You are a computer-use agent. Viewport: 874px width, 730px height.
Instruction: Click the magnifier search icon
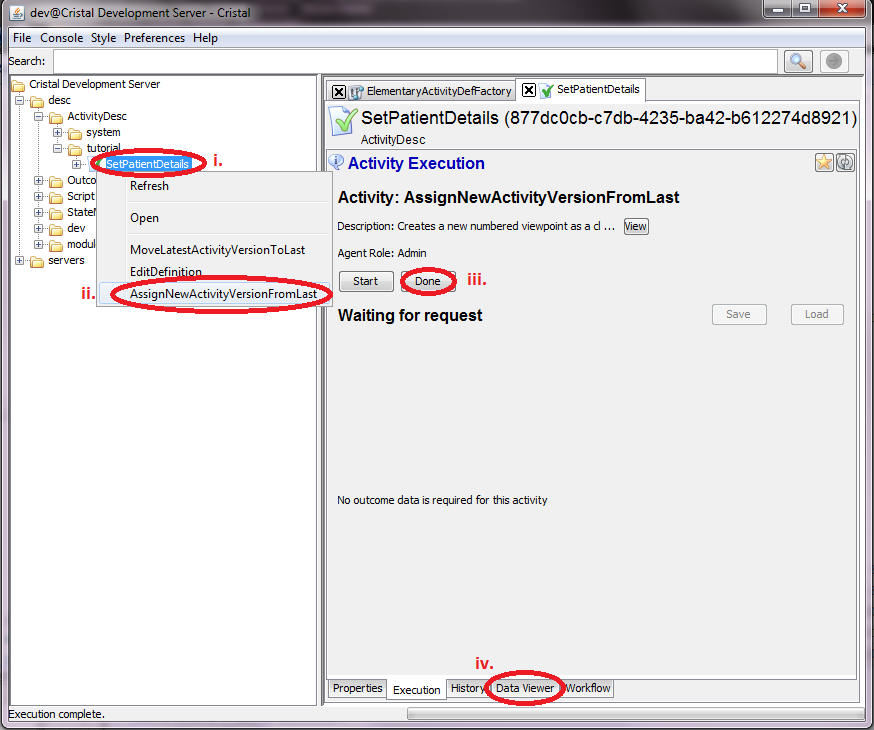[x=798, y=61]
